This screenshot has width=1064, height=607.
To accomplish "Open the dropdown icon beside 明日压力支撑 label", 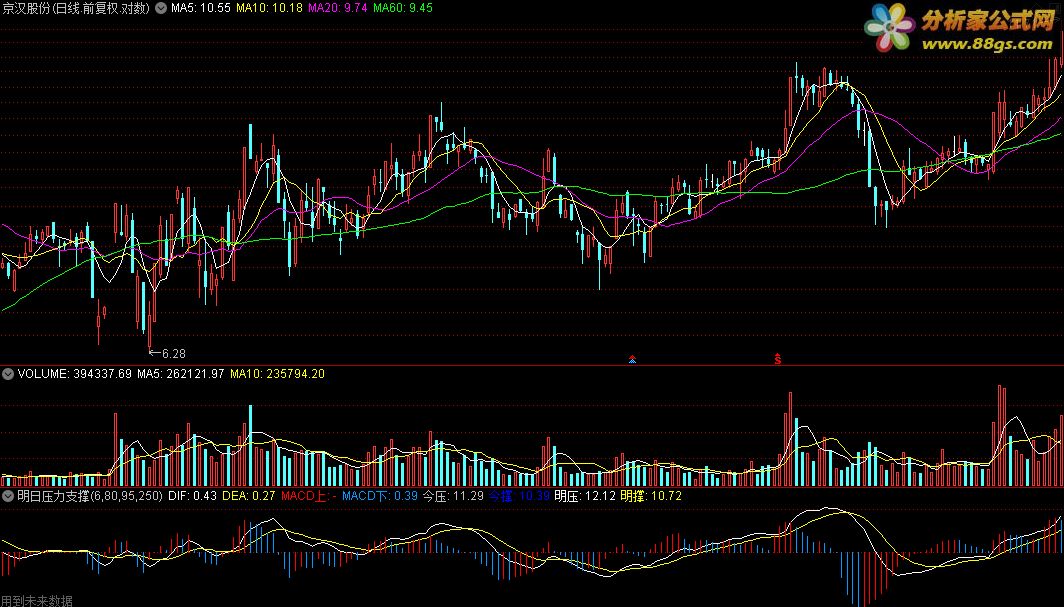I will click(8, 496).
